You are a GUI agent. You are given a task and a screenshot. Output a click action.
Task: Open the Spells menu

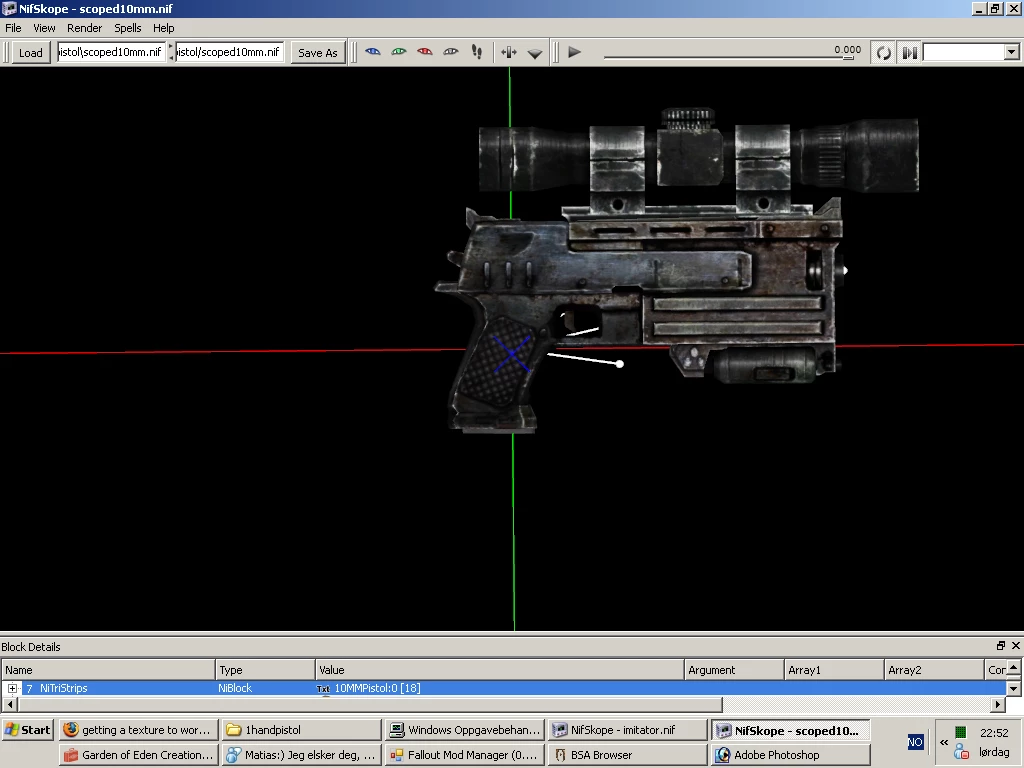pyautogui.click(x=127, y=28)
